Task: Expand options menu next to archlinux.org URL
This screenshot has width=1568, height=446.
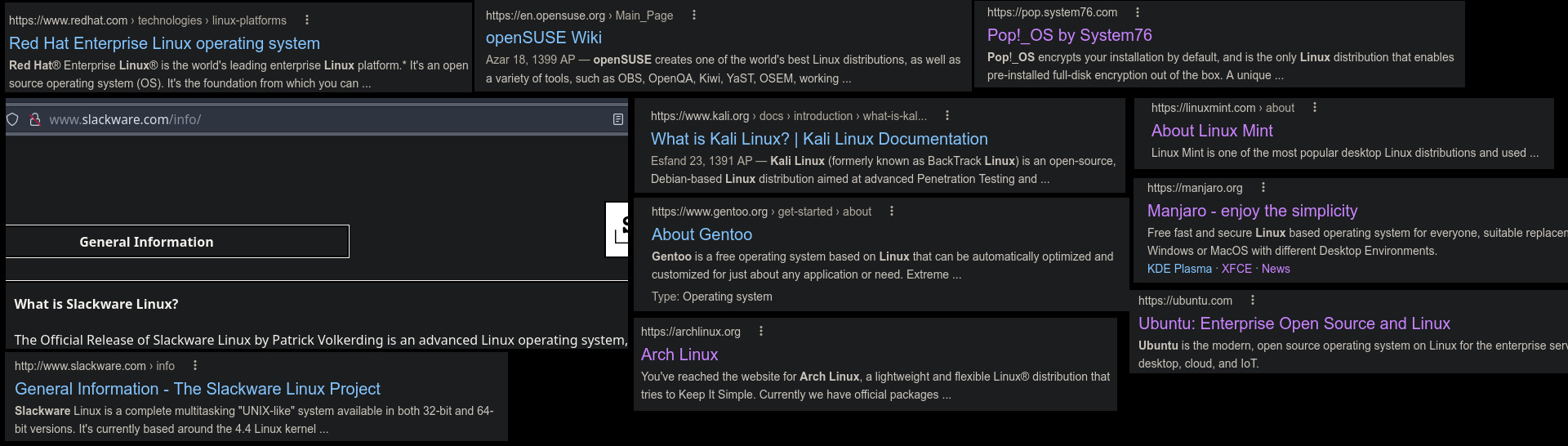Action: tap(761, 332)
